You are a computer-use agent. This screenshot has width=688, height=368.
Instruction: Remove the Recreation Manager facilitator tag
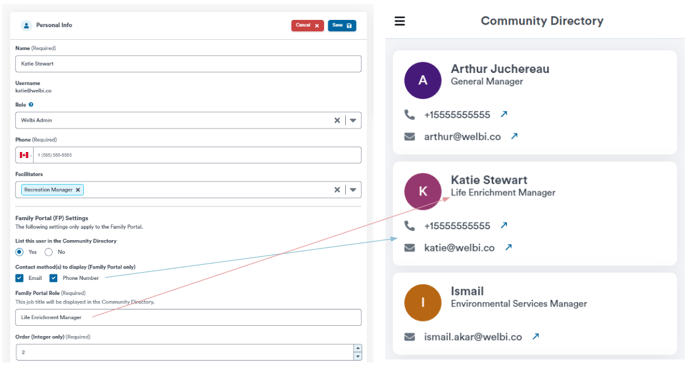[78, 190]
